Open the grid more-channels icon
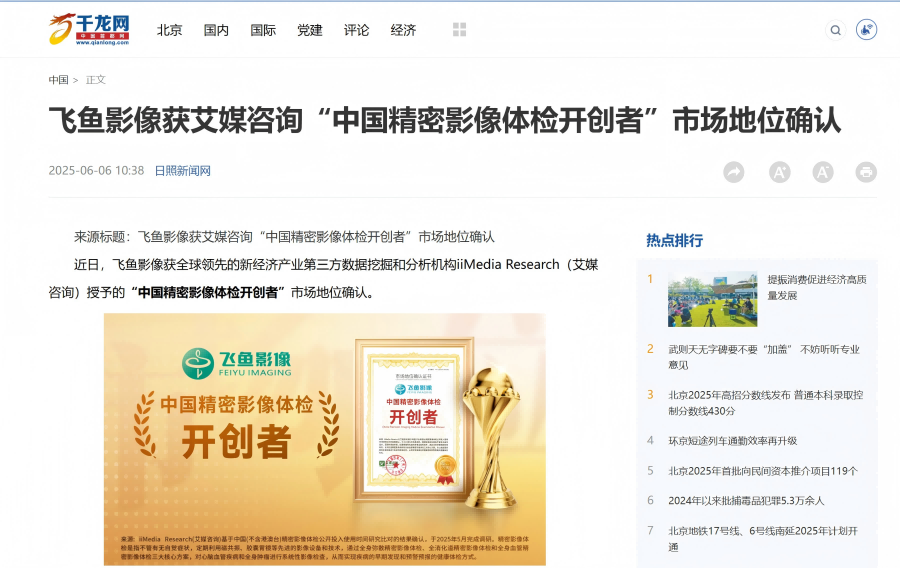 click(x=459, y=29)
